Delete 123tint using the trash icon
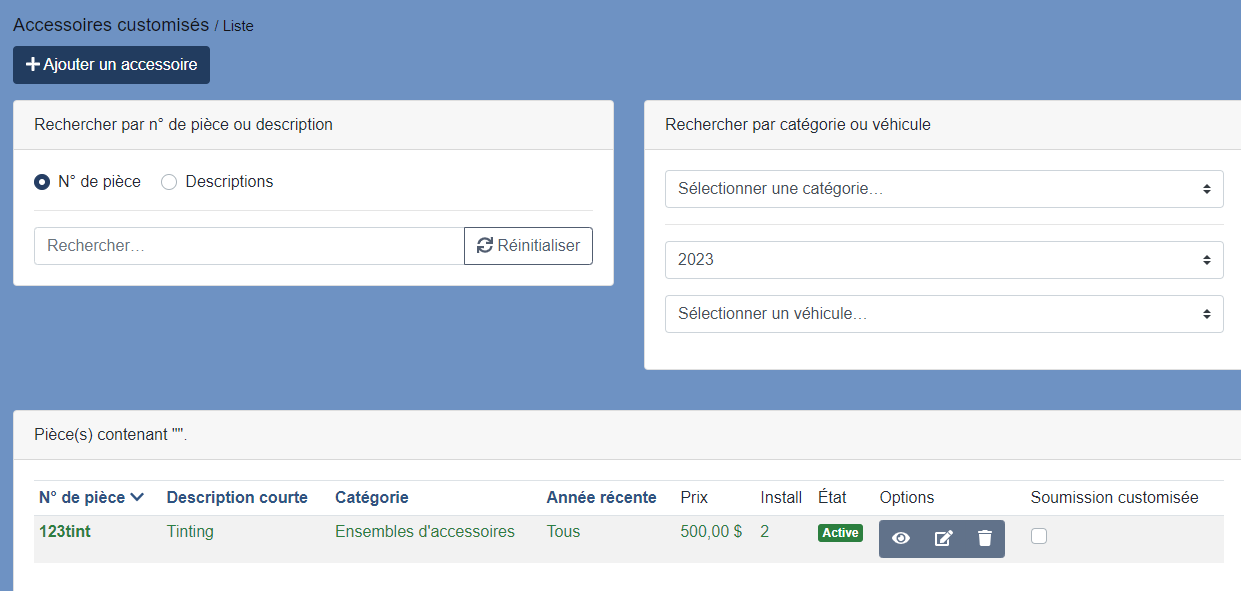Screen dimensions: 1241x591 tap(985, 539)
